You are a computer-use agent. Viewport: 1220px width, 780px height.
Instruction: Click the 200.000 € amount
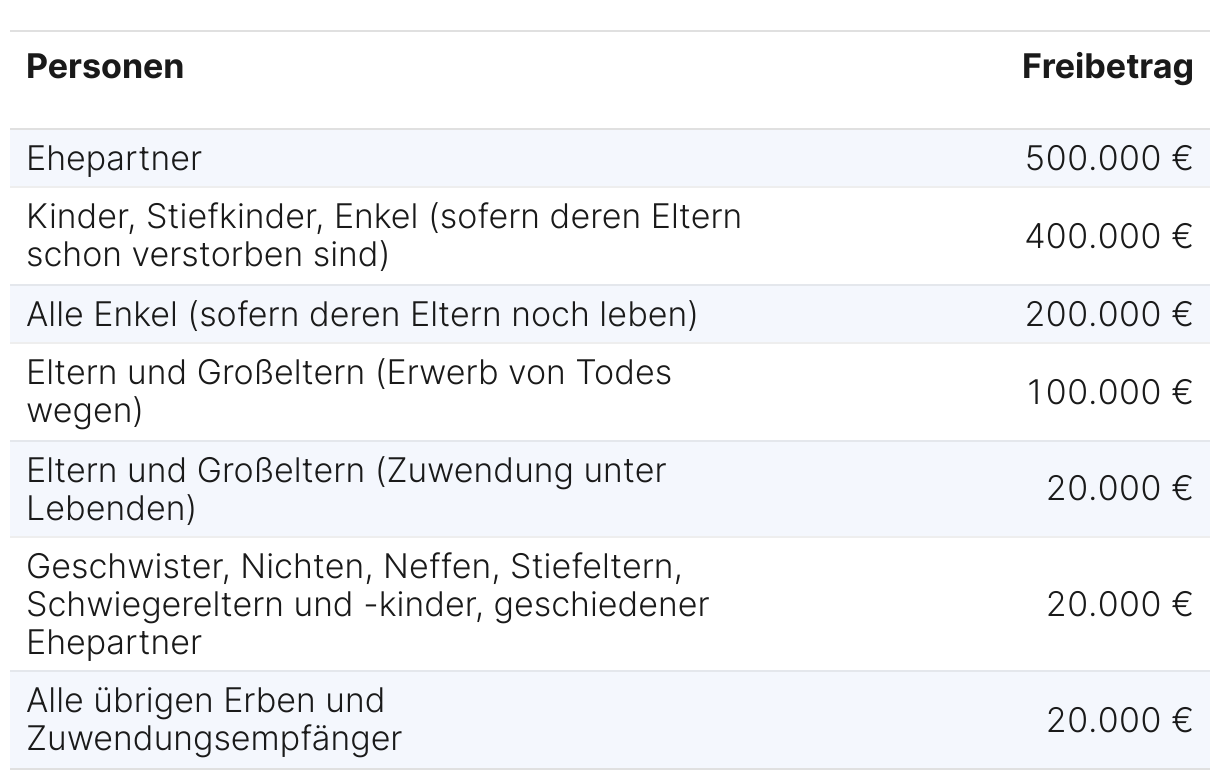[1109, 314]
